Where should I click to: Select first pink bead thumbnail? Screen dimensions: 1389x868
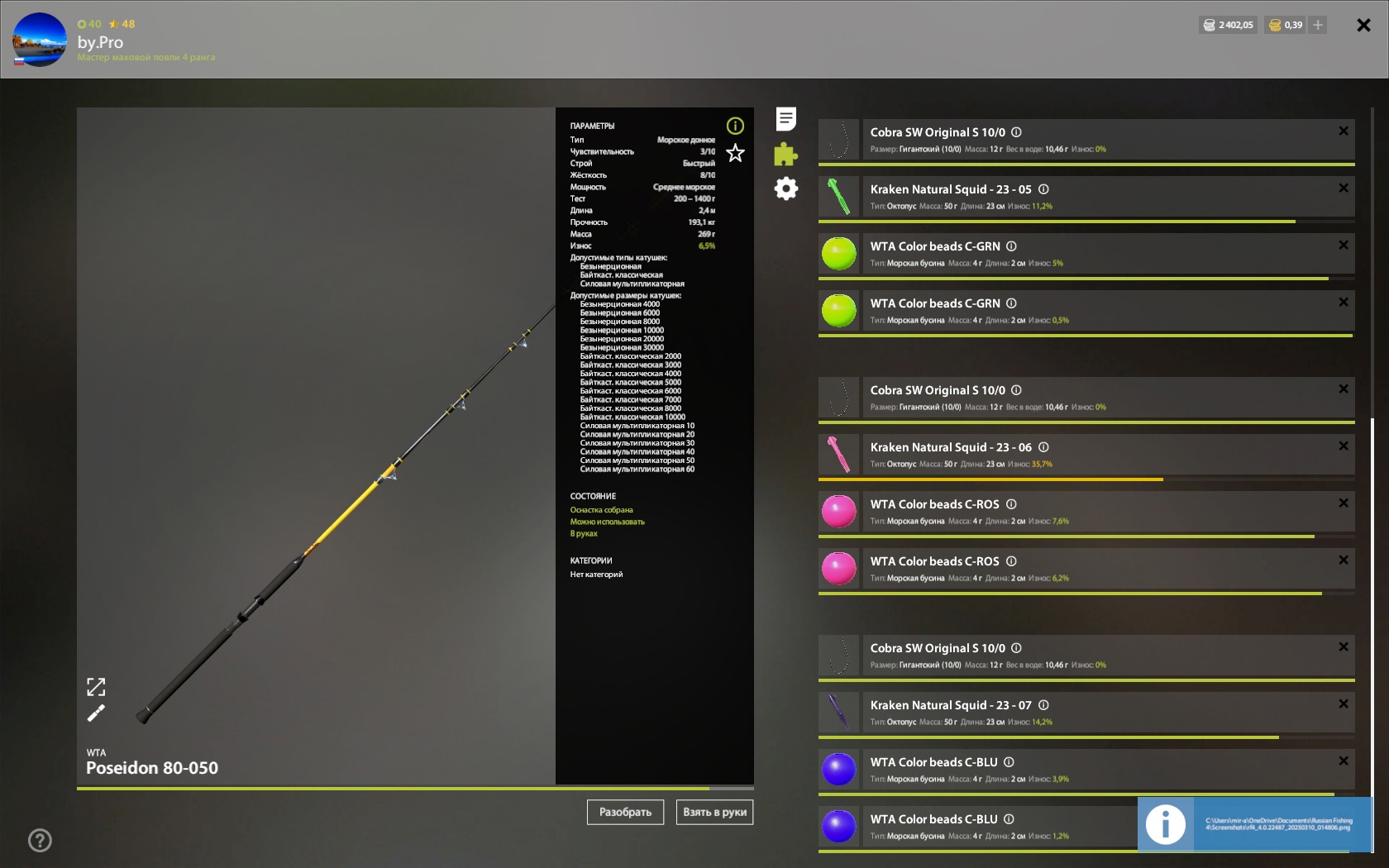click(x=839, y=512)
